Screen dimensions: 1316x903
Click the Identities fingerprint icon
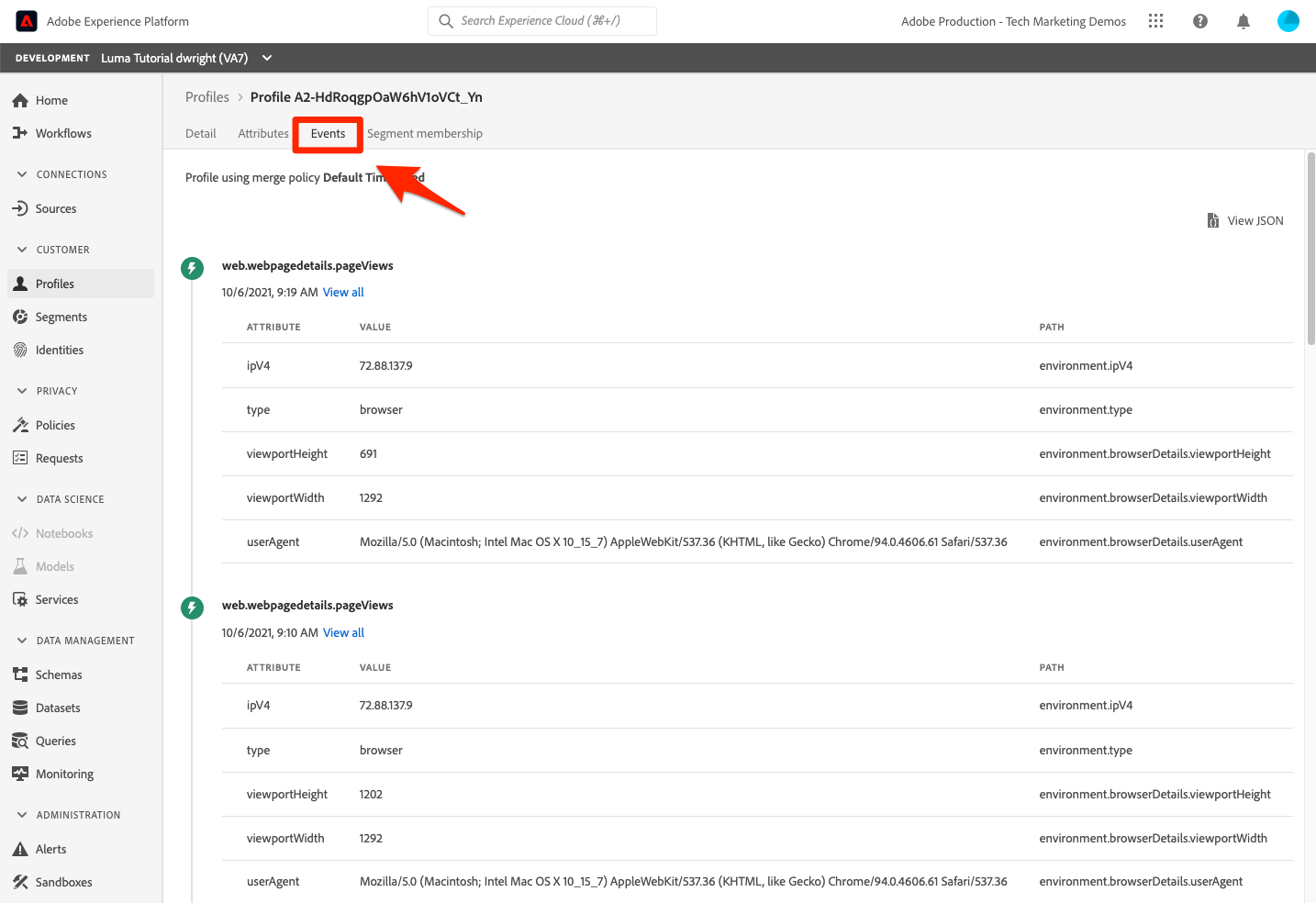point(20,350)
